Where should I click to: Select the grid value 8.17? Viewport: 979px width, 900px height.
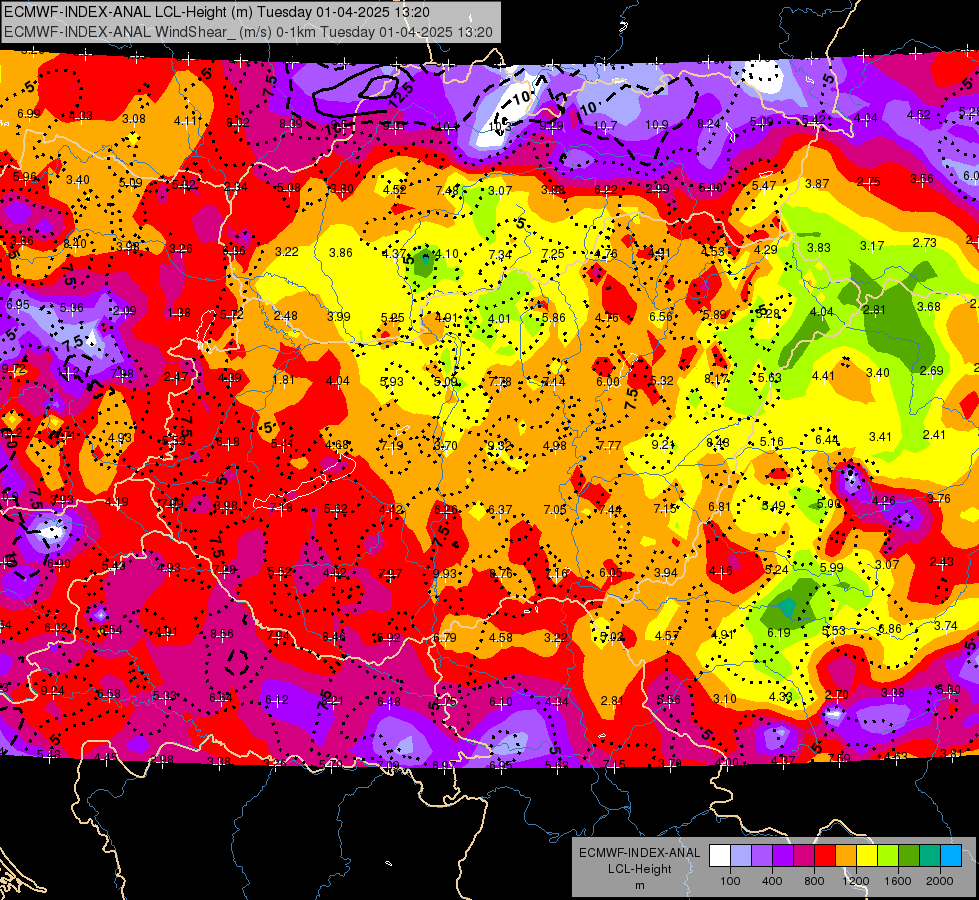pos(716,378)
